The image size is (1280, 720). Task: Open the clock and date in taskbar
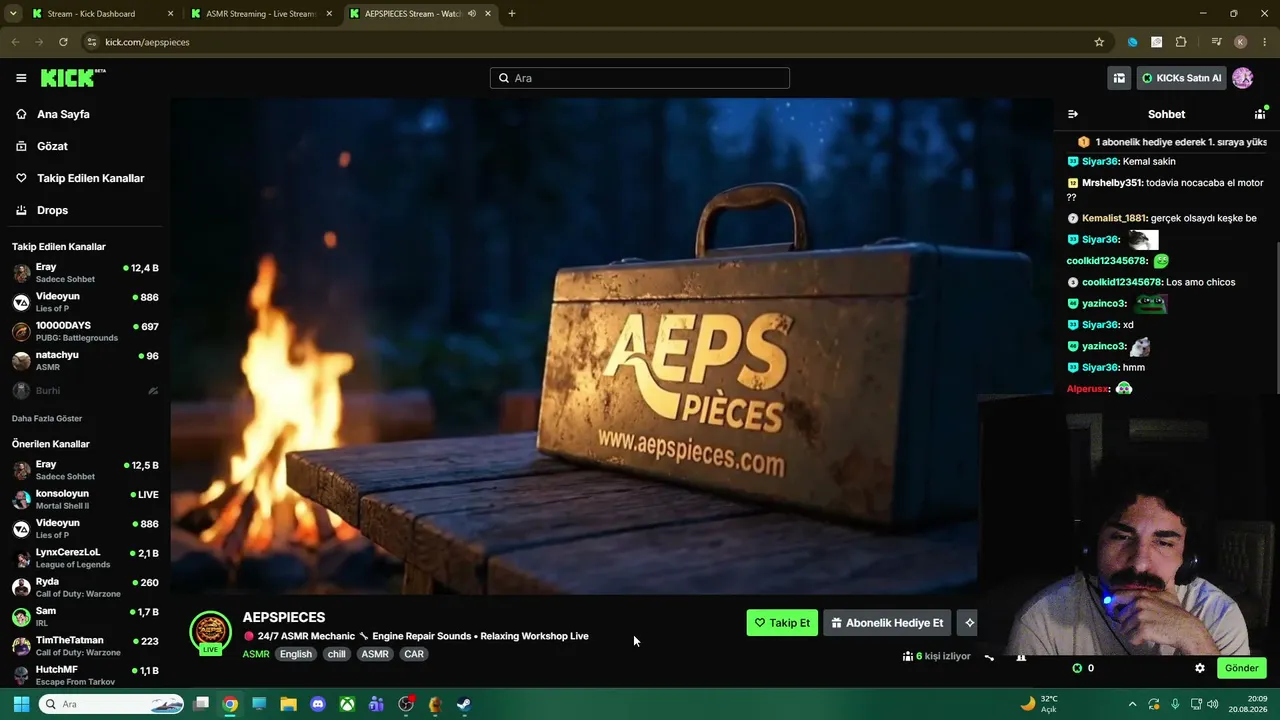point(1247,704)
